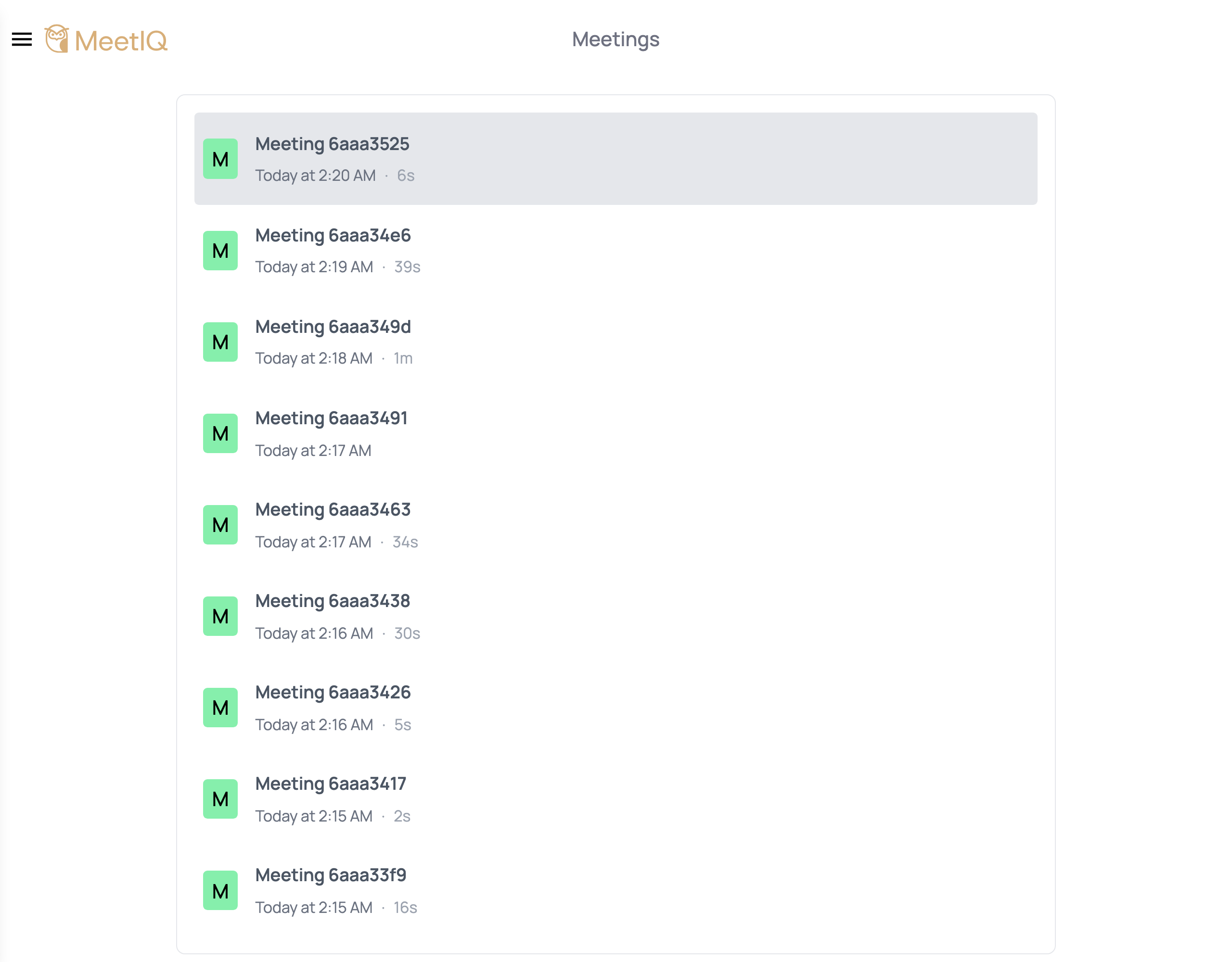Image resolution: width=1232 pixels, height=962 pixels.
Task: Click the MeetIQ owl logo
Action: coord(56,39)
